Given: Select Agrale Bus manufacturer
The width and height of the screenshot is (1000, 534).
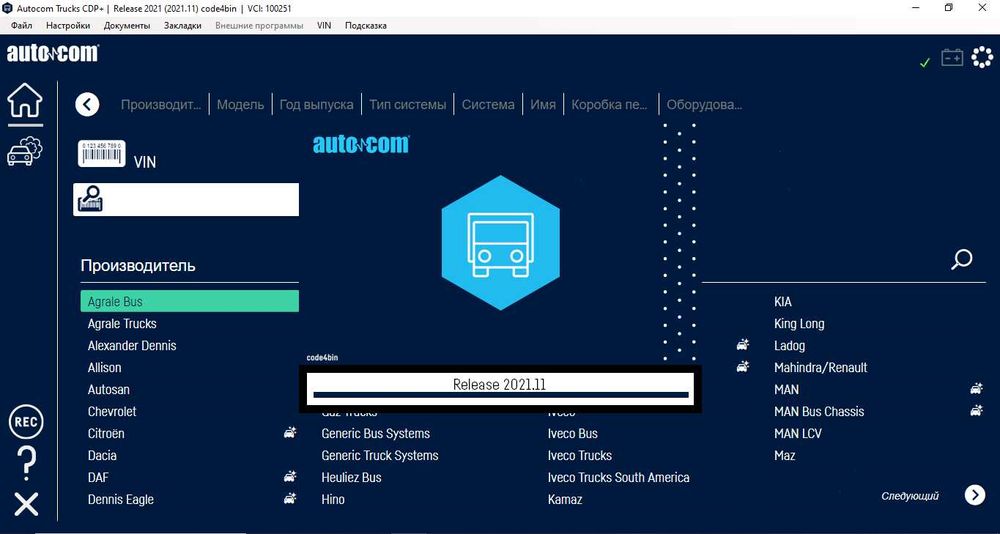Looking at the screenshot, I should (189, 301).
